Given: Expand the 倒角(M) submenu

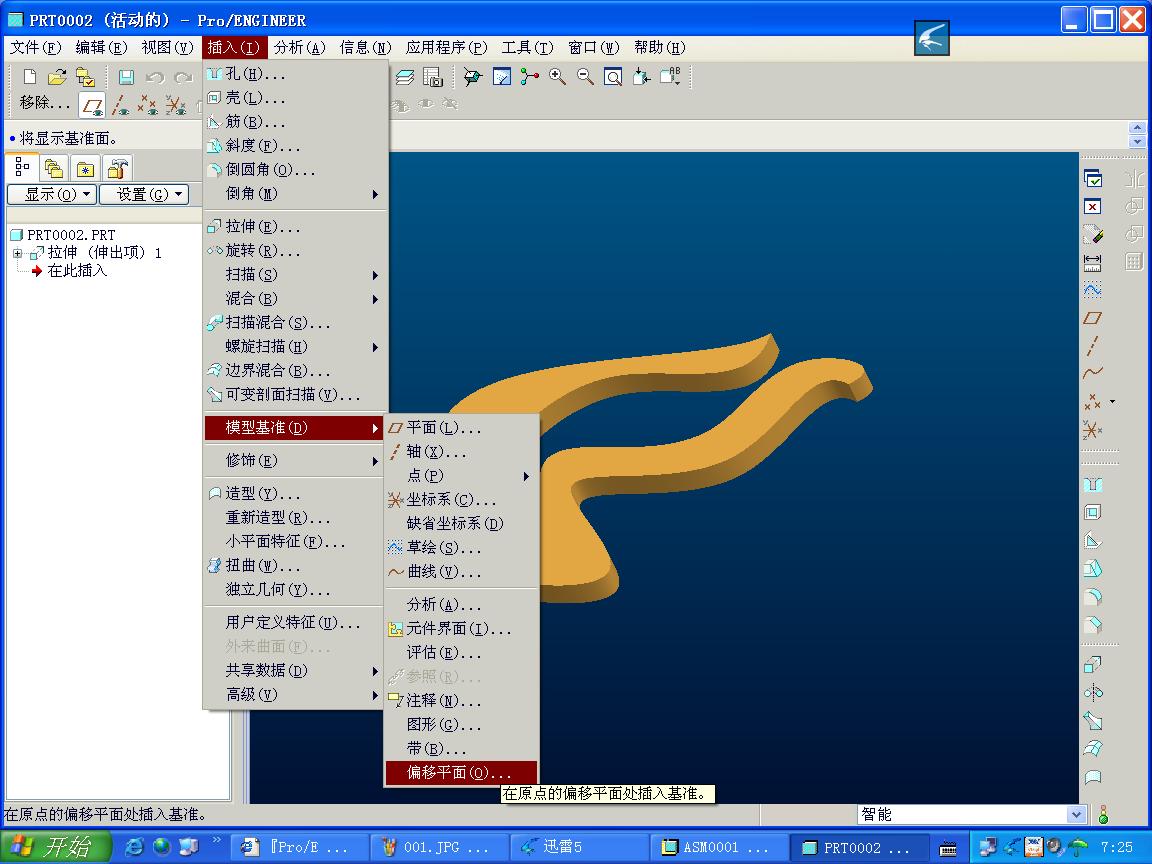Looking at the screenshot, I should pyautogui.click(x=295, y=194).
